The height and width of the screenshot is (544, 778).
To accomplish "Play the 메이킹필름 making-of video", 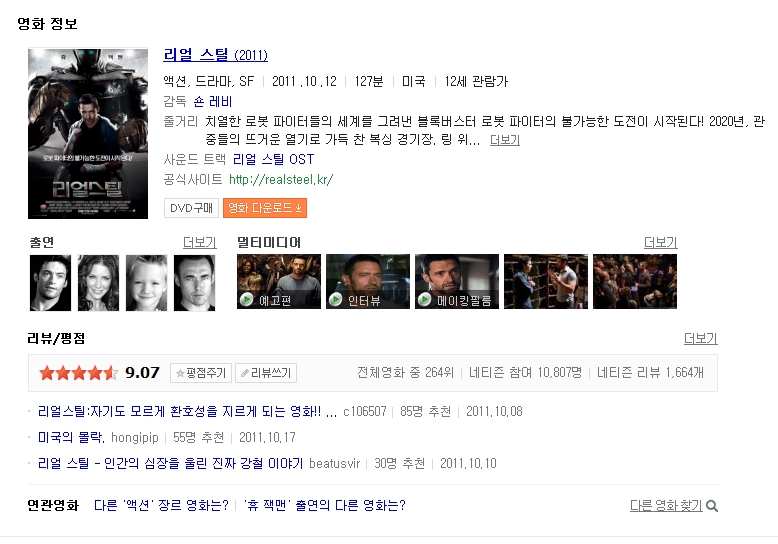I will [x=456, y=282].
